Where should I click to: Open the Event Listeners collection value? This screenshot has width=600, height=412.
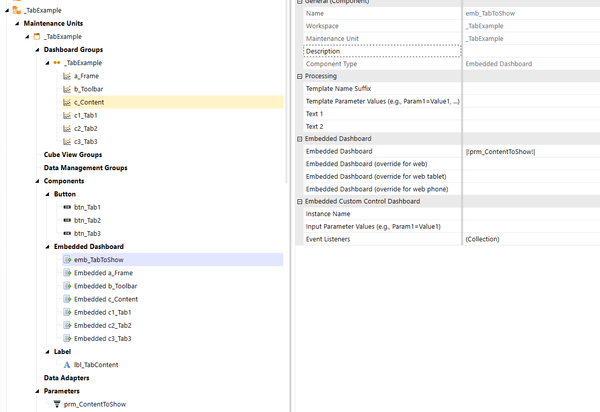coord(530,239)
